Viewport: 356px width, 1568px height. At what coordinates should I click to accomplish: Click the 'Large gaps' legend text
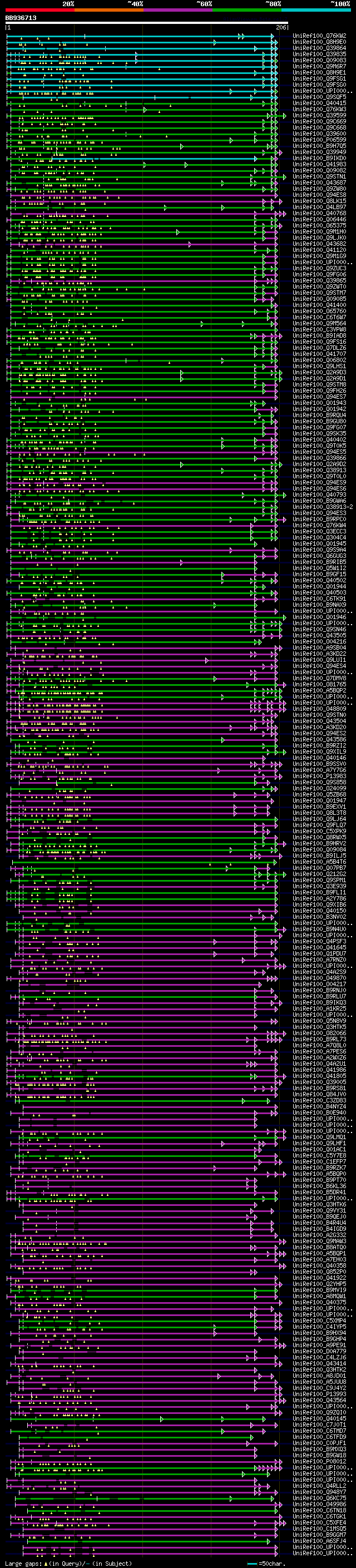23,1564
